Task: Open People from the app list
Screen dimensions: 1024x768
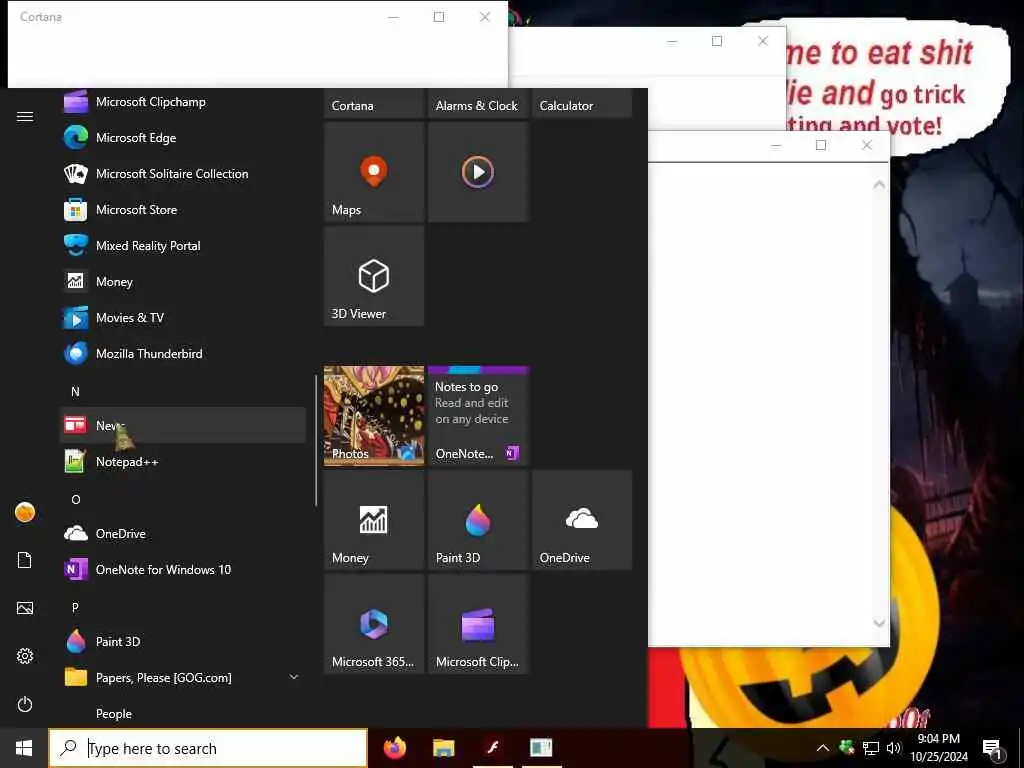Action: 183,713
